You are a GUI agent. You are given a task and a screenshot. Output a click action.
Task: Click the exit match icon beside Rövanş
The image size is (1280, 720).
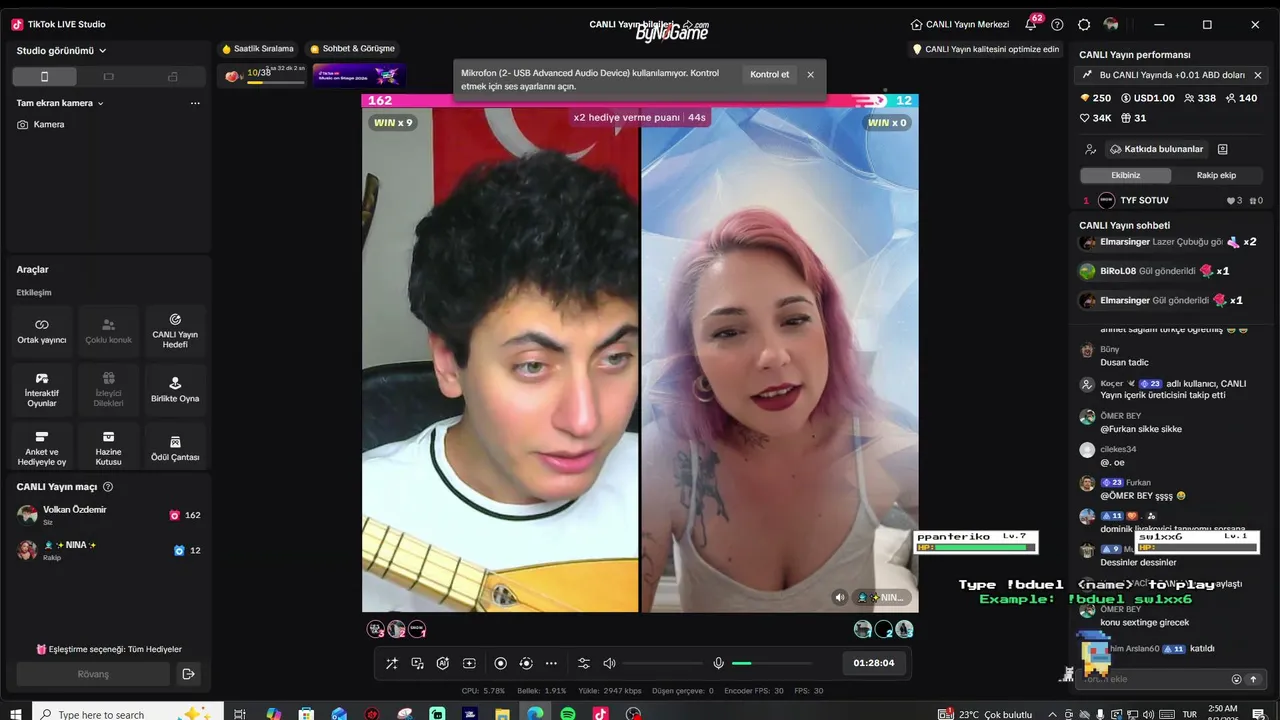click(188, 674)
